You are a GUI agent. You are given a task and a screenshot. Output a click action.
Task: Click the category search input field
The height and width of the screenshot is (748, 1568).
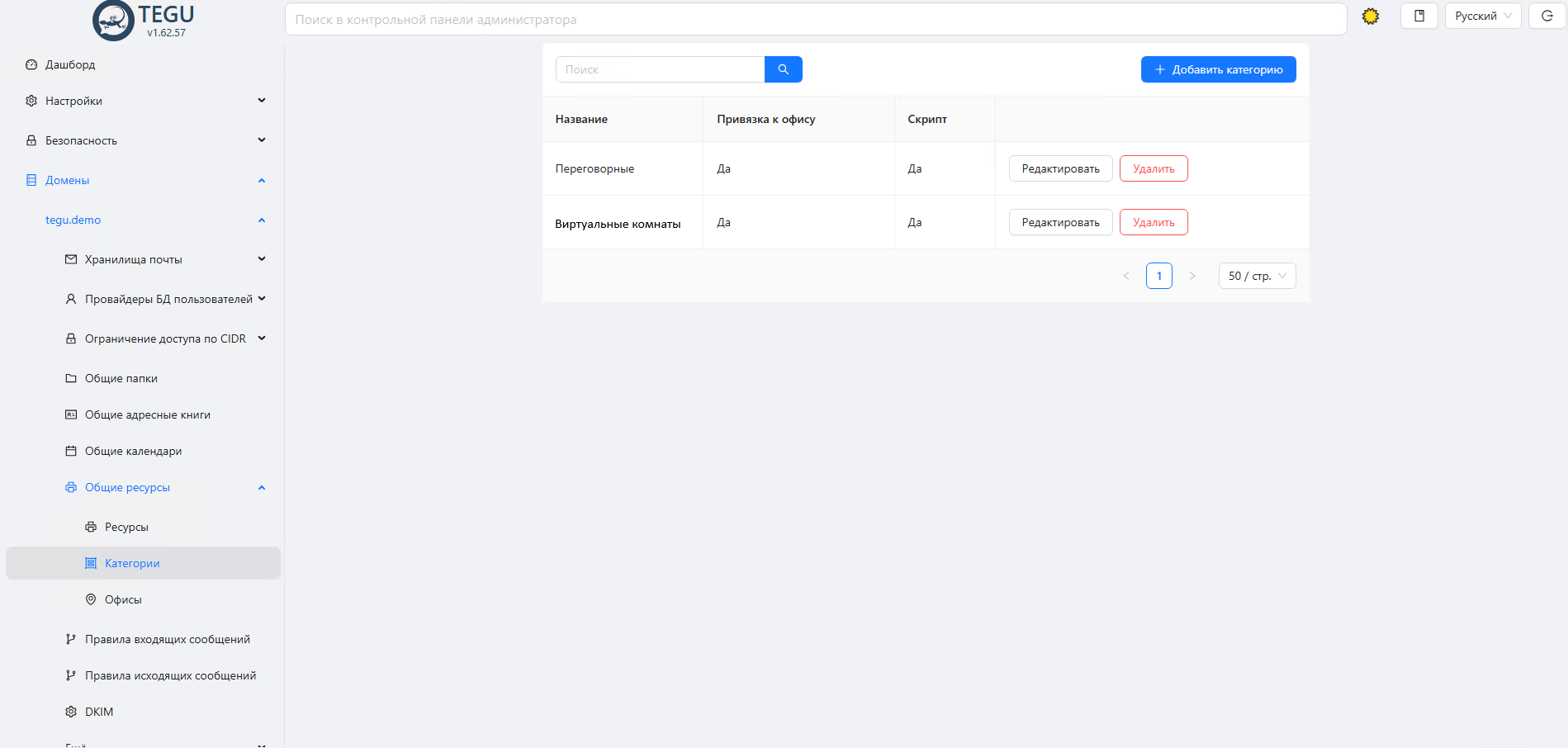click(660, 69)
